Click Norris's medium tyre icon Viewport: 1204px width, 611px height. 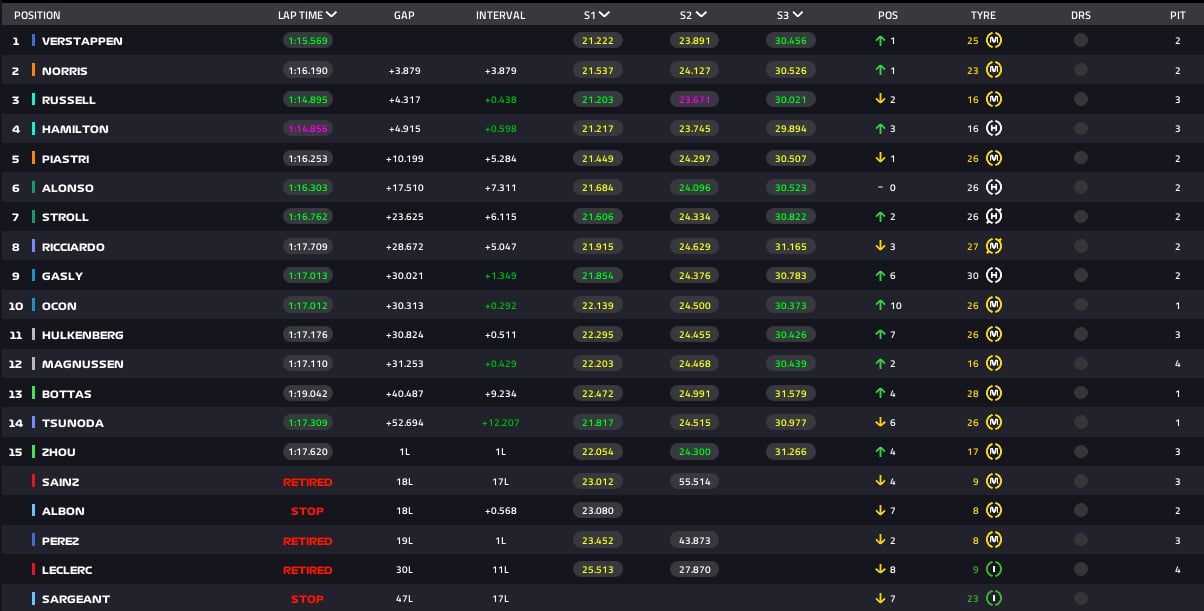pyautogui.click(x=994, y=70)
